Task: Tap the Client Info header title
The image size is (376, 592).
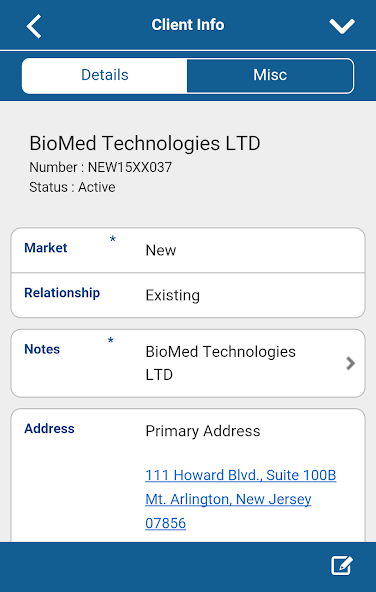Action: click(188, 25)
